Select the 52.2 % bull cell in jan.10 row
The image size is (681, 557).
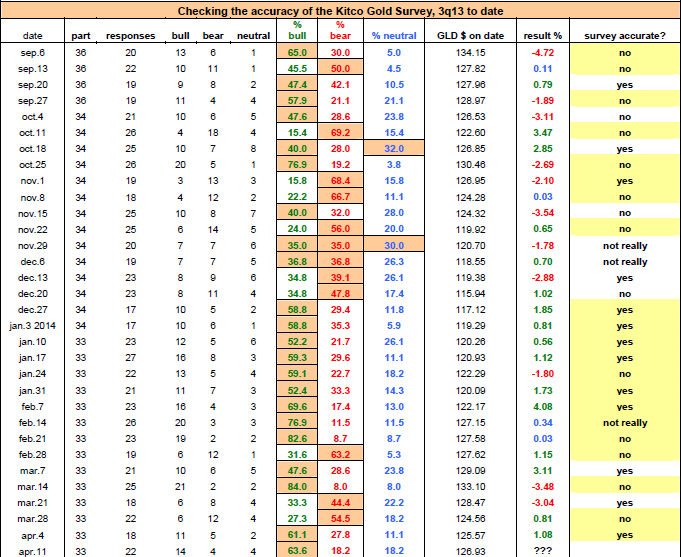(x=297, y=342)
